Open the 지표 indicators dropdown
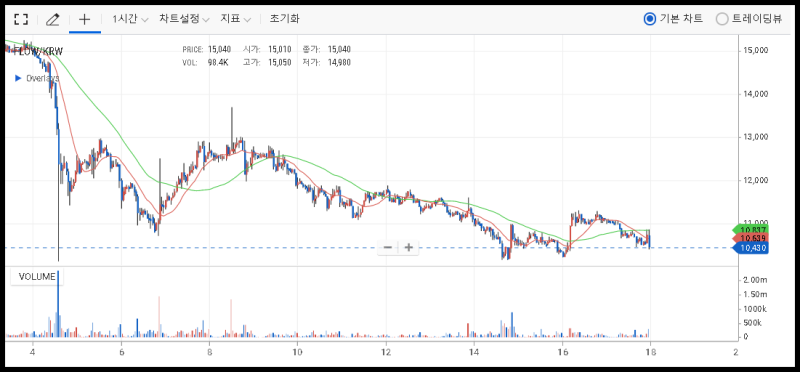800x372 pixels. coord(235,19)
